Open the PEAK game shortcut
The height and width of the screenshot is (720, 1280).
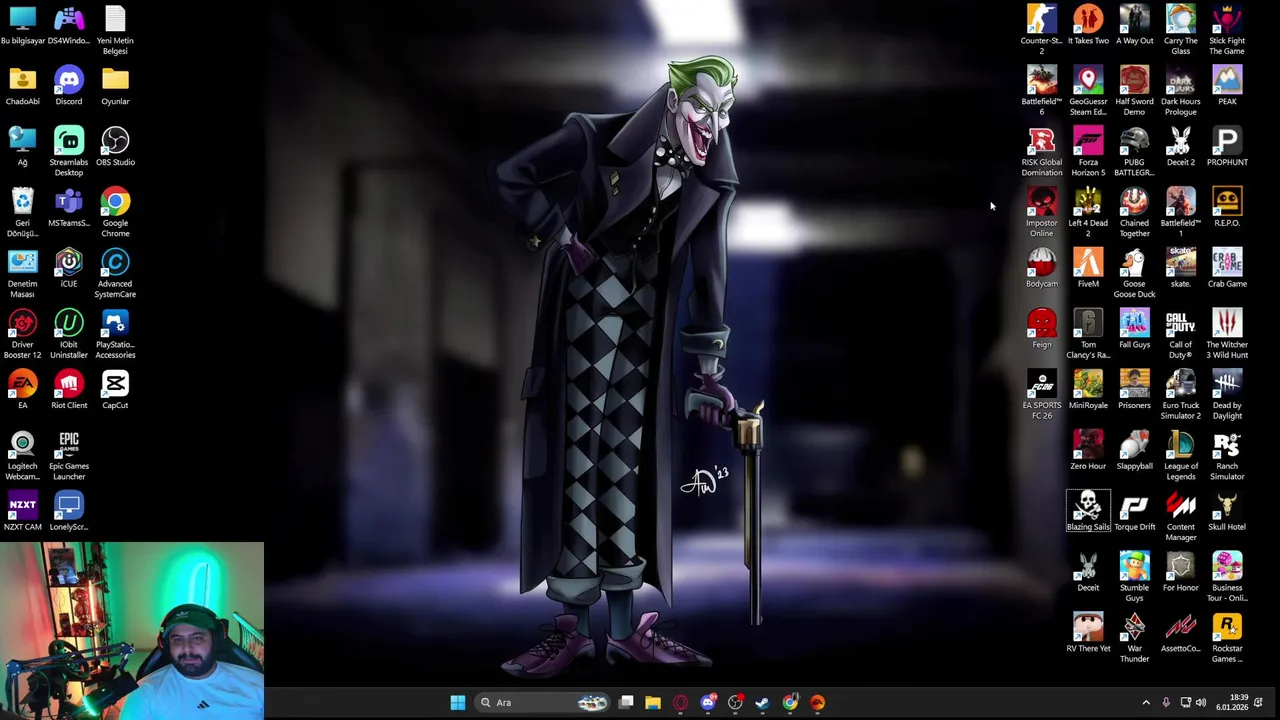click(1227, 85)
